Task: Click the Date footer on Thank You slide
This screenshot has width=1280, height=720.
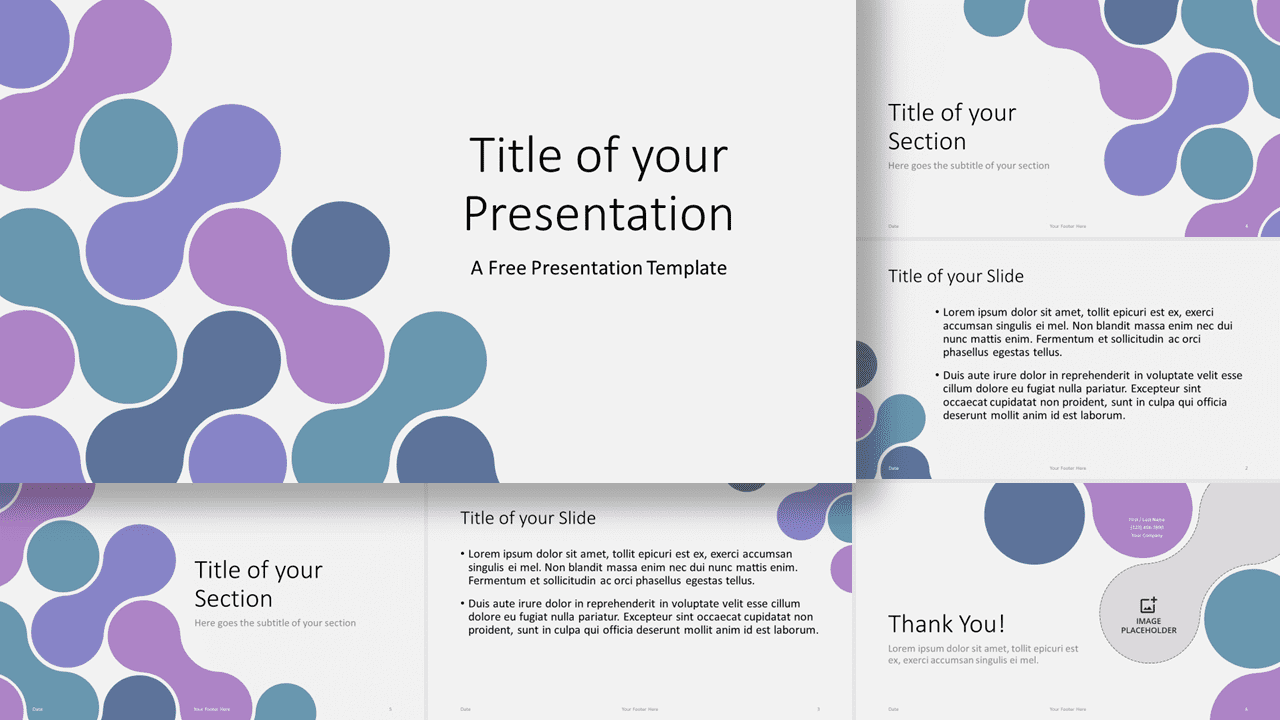Action: 893,709
